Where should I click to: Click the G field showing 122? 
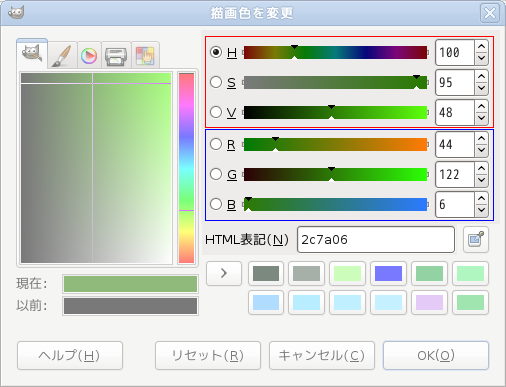pos(455,174)
